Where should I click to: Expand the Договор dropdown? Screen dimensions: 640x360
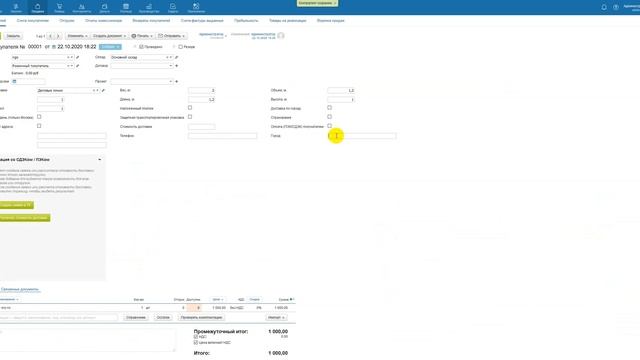[170, 66]
